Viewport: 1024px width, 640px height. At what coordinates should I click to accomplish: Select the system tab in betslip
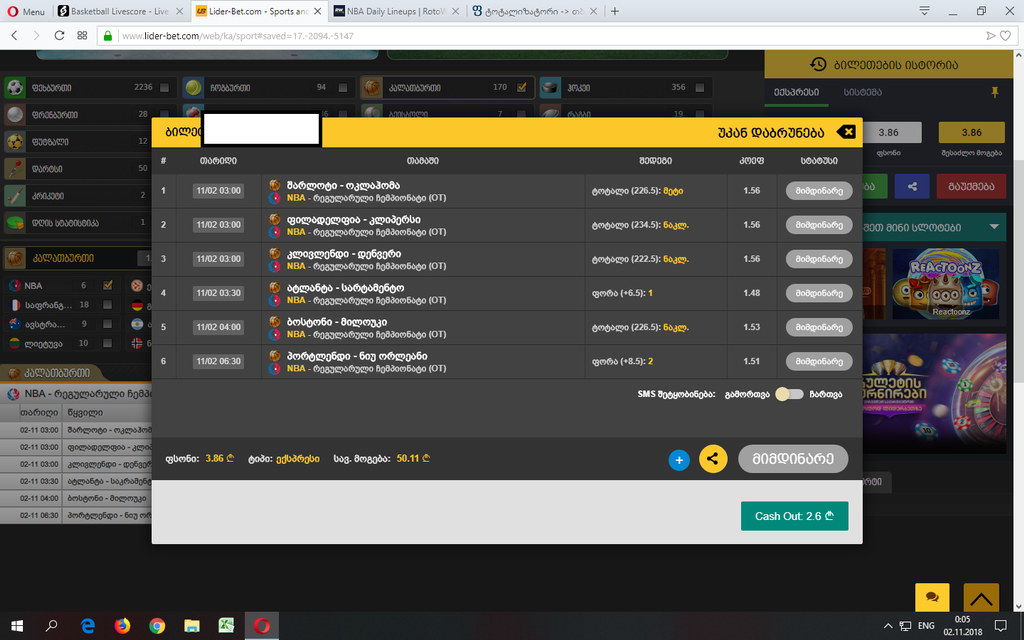tap(862, 92)
